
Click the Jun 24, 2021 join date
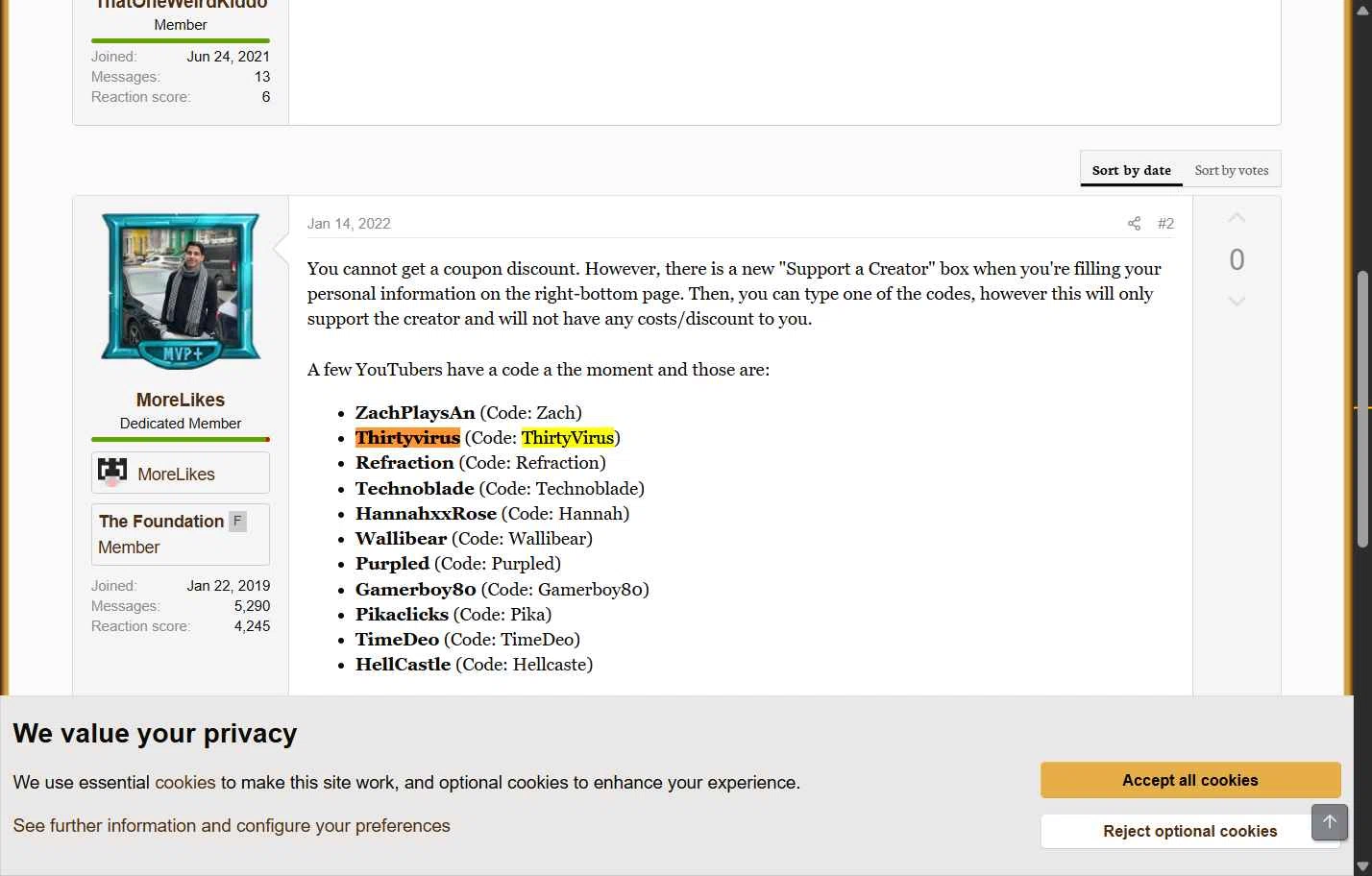point(228,57)
